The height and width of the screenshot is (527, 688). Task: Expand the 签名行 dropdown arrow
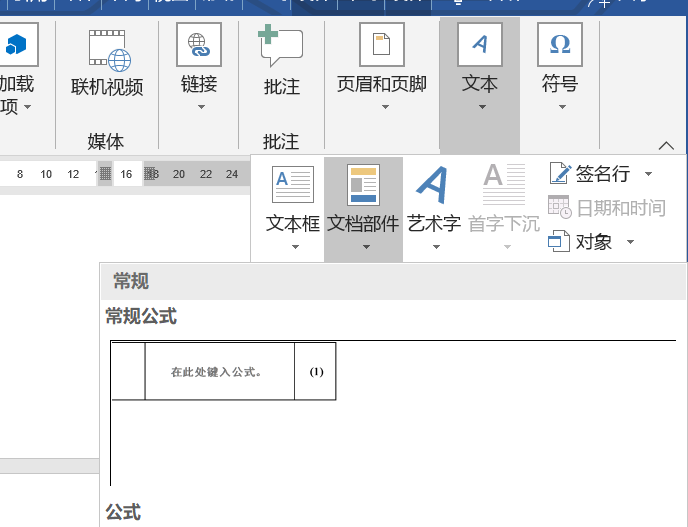648,174
